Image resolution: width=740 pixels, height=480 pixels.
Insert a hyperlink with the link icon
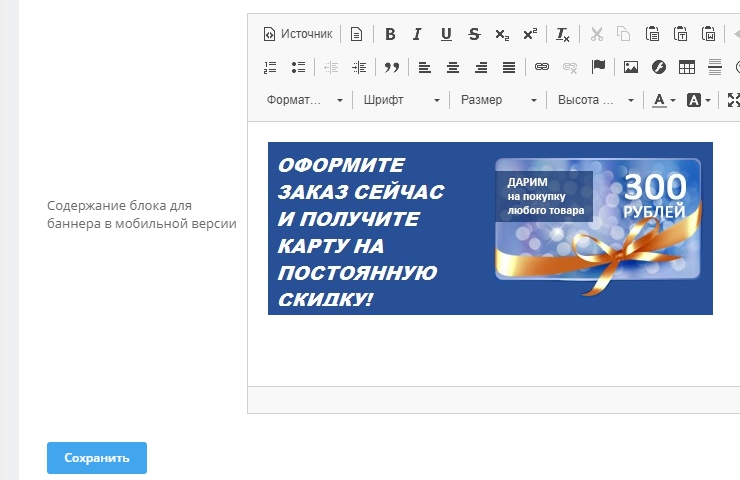pos(542,67)
